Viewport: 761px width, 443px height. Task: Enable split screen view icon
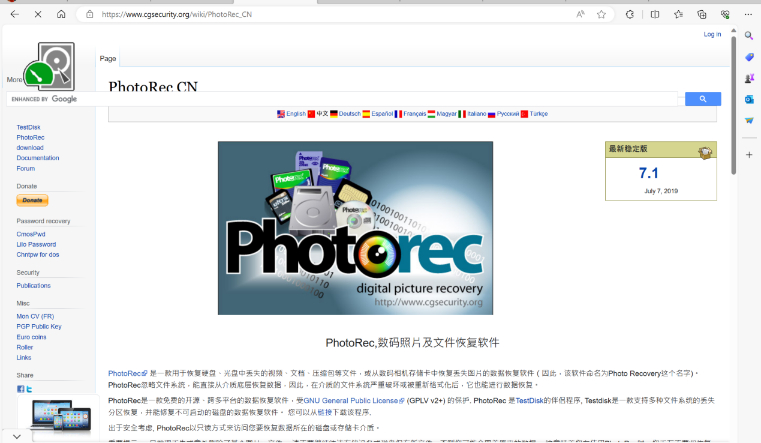[655, 14]
